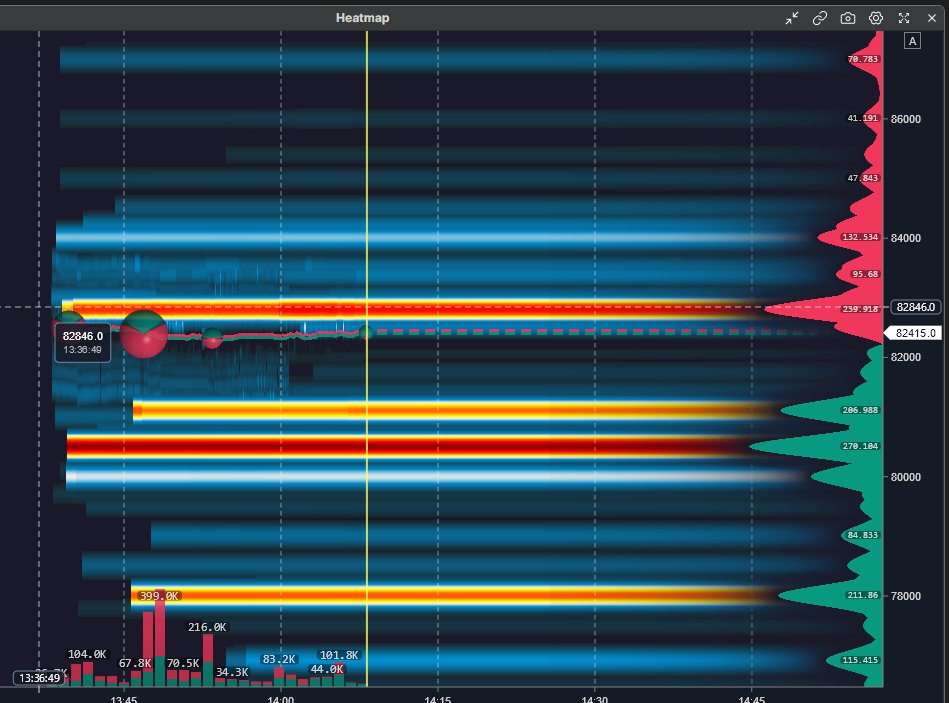Click the 83.2K volume bar label
Image resolution: width=949 pixels, height=703 pixels.
pos(279,659)
